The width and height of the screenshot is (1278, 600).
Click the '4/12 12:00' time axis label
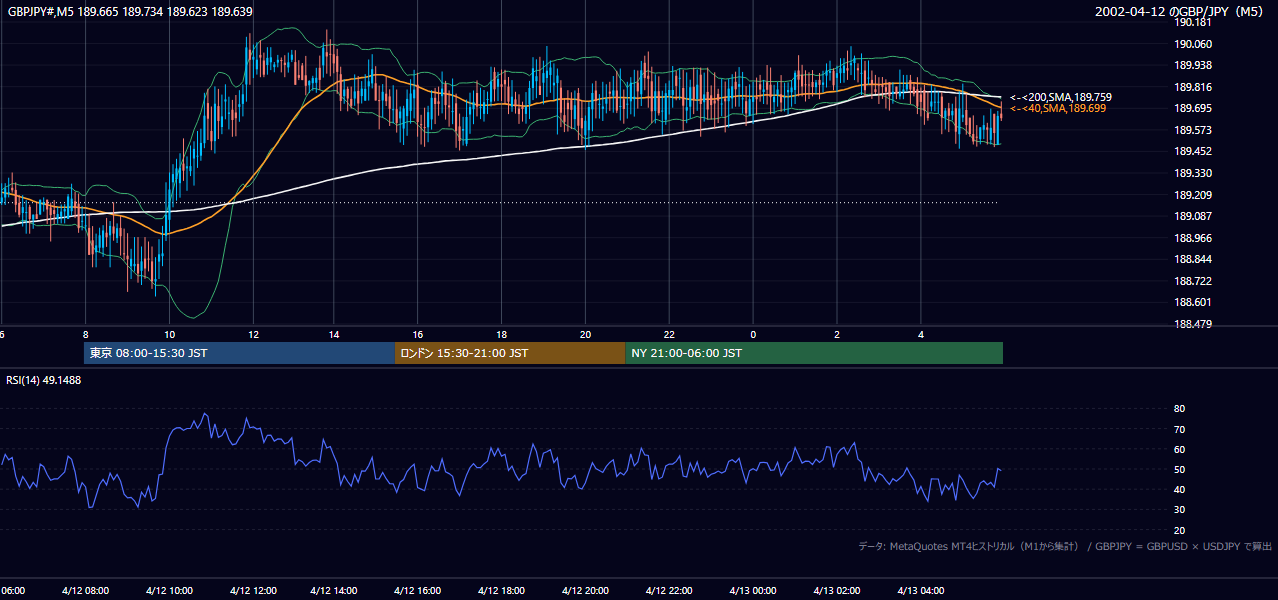click(x=253, y=591)
